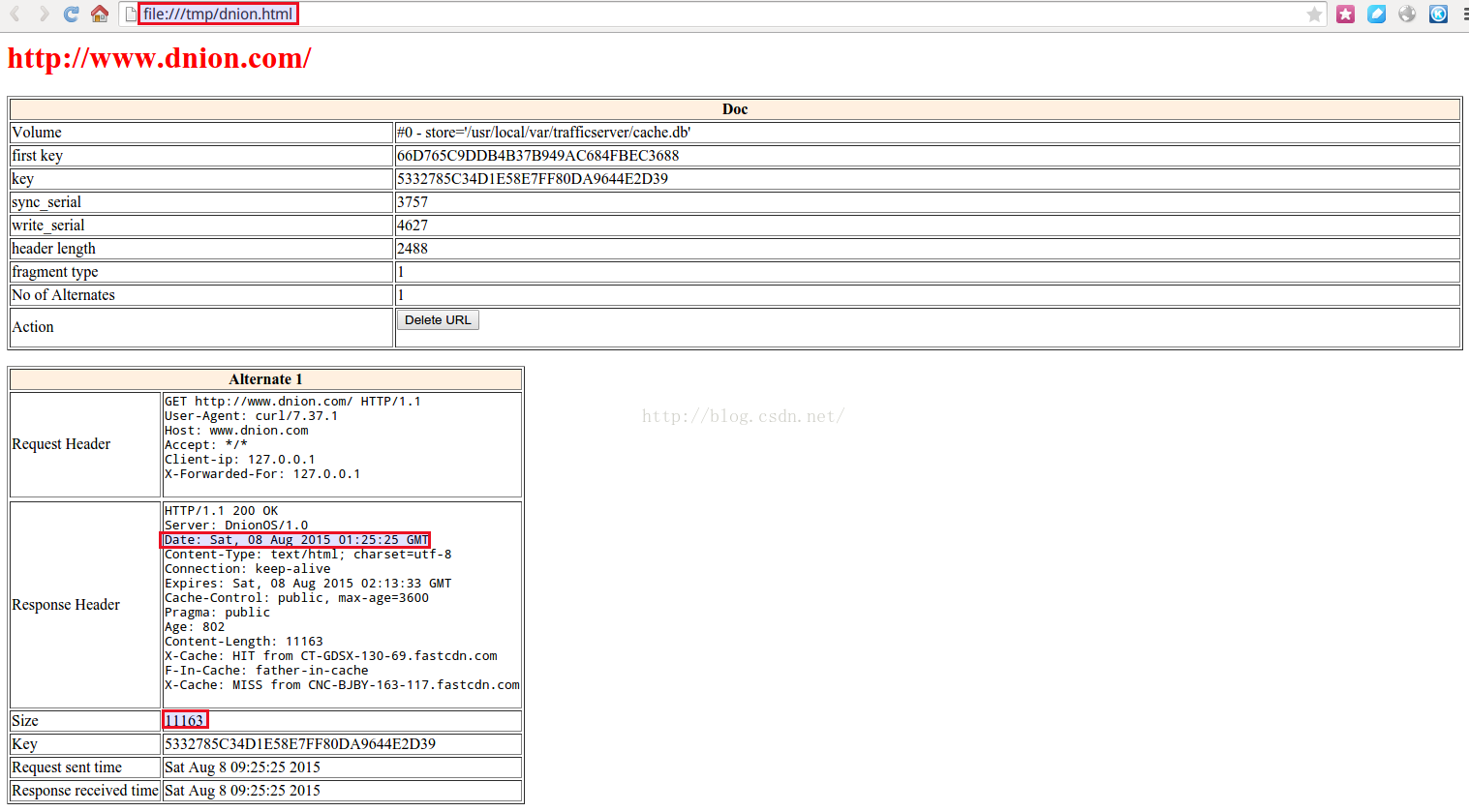Bookmark this page with star icon
Image resolution: width=1469 pixels, height=812 pixels.
point(1314,14)
